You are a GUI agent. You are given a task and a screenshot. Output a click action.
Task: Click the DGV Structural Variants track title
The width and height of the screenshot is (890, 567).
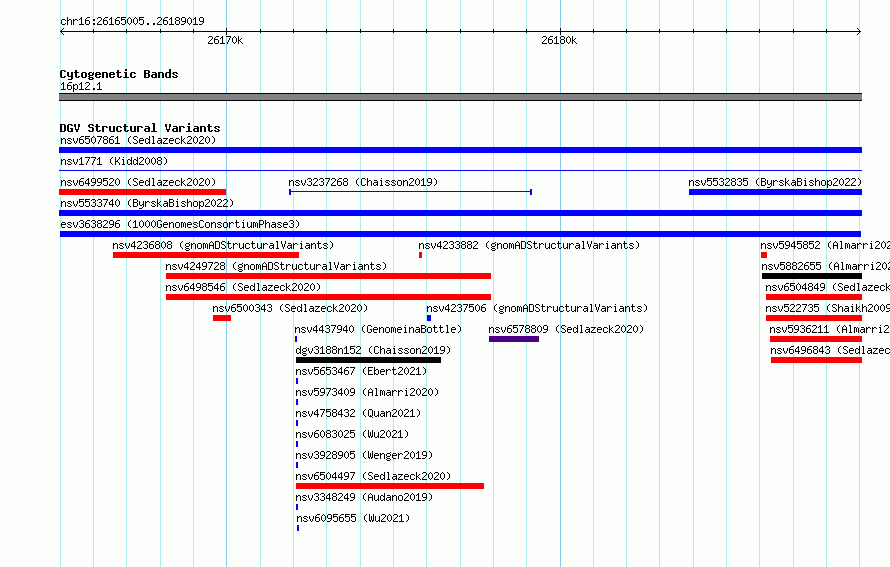pos(140,128)
